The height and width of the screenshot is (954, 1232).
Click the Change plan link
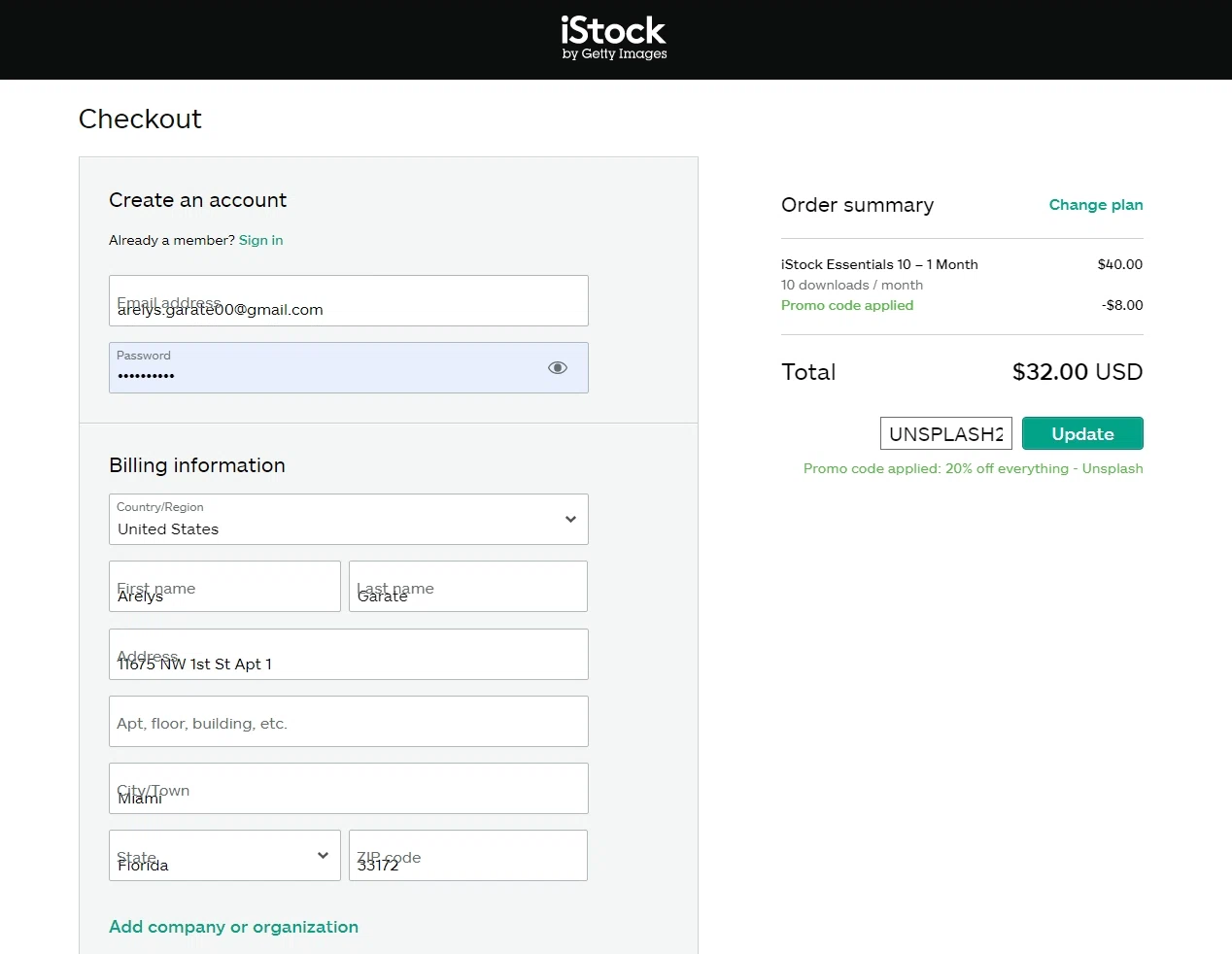click(1096, 205)
